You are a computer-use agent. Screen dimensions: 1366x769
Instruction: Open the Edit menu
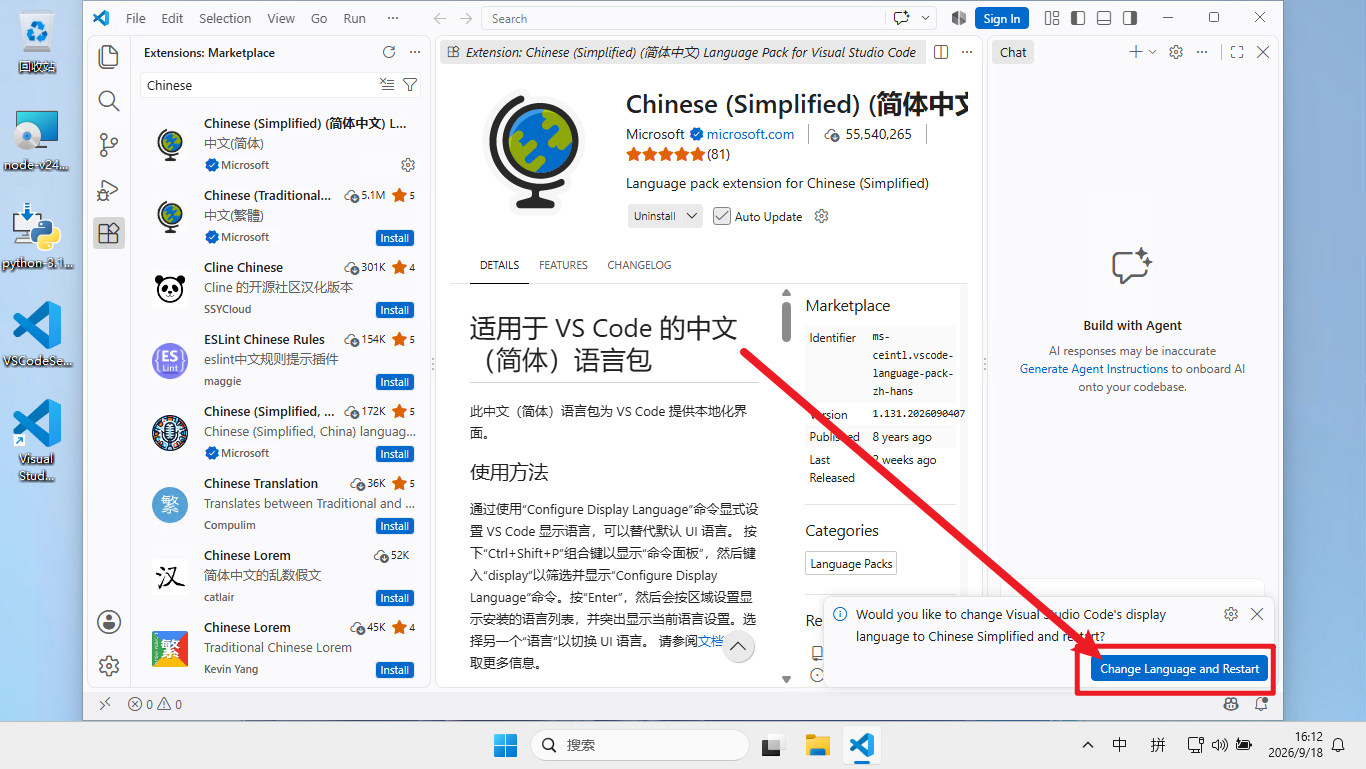coord(172,18)
